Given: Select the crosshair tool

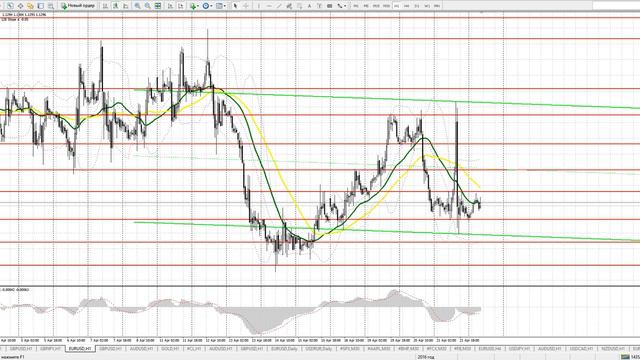Looking at the screenshot, I should click(x=246, y=6).
